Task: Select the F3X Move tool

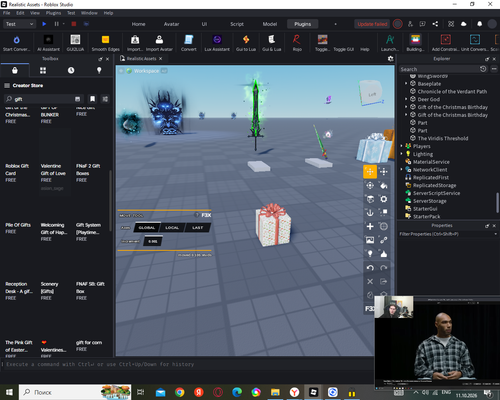Action: 370,172
